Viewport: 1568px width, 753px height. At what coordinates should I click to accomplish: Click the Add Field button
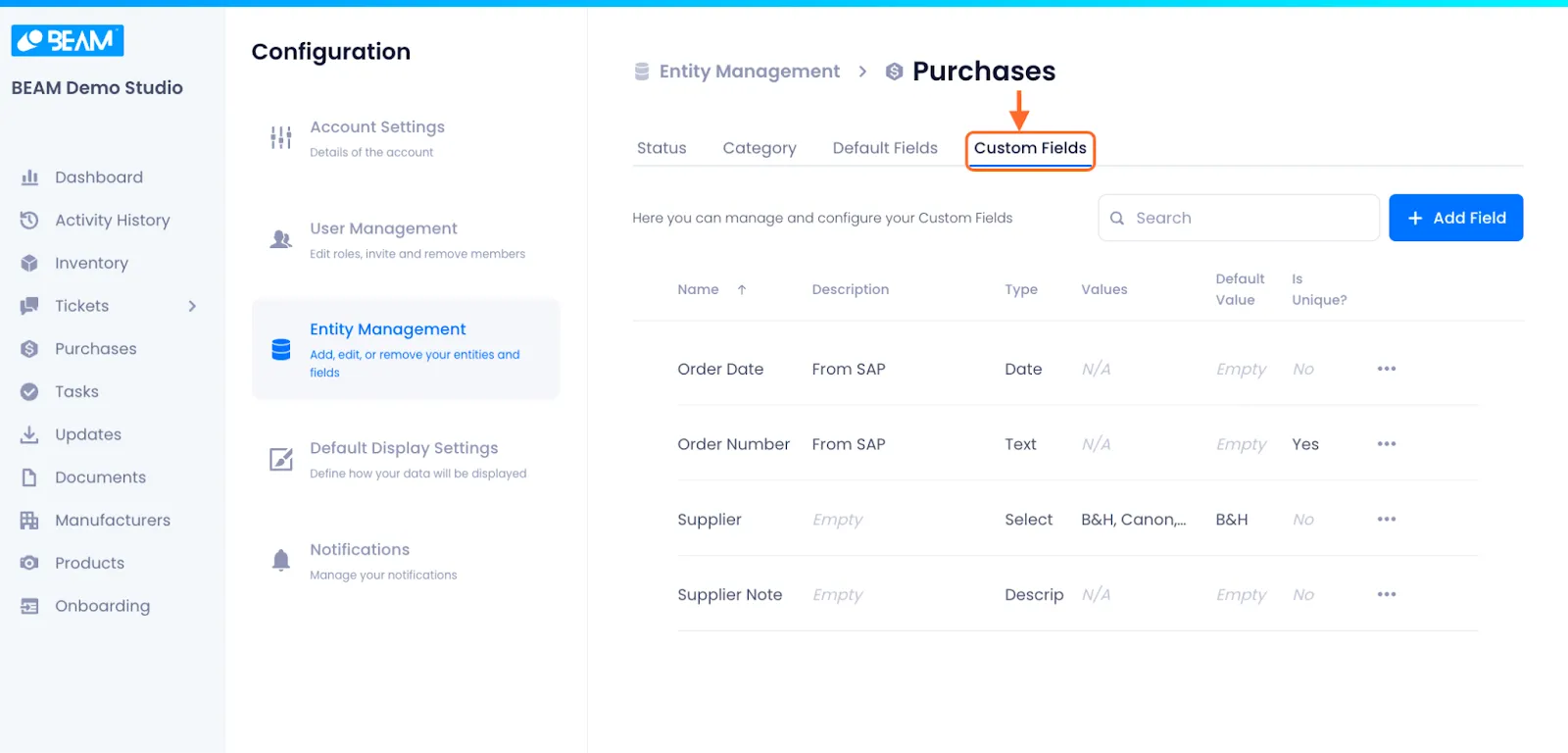1456,218
